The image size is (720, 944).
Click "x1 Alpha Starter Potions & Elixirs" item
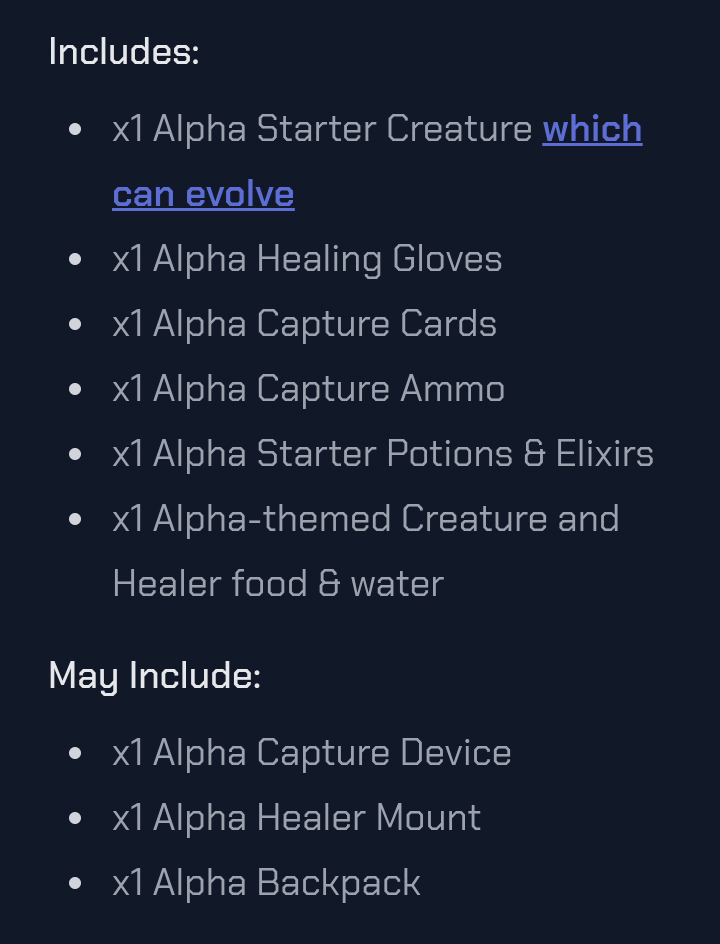tap(383, 454)
